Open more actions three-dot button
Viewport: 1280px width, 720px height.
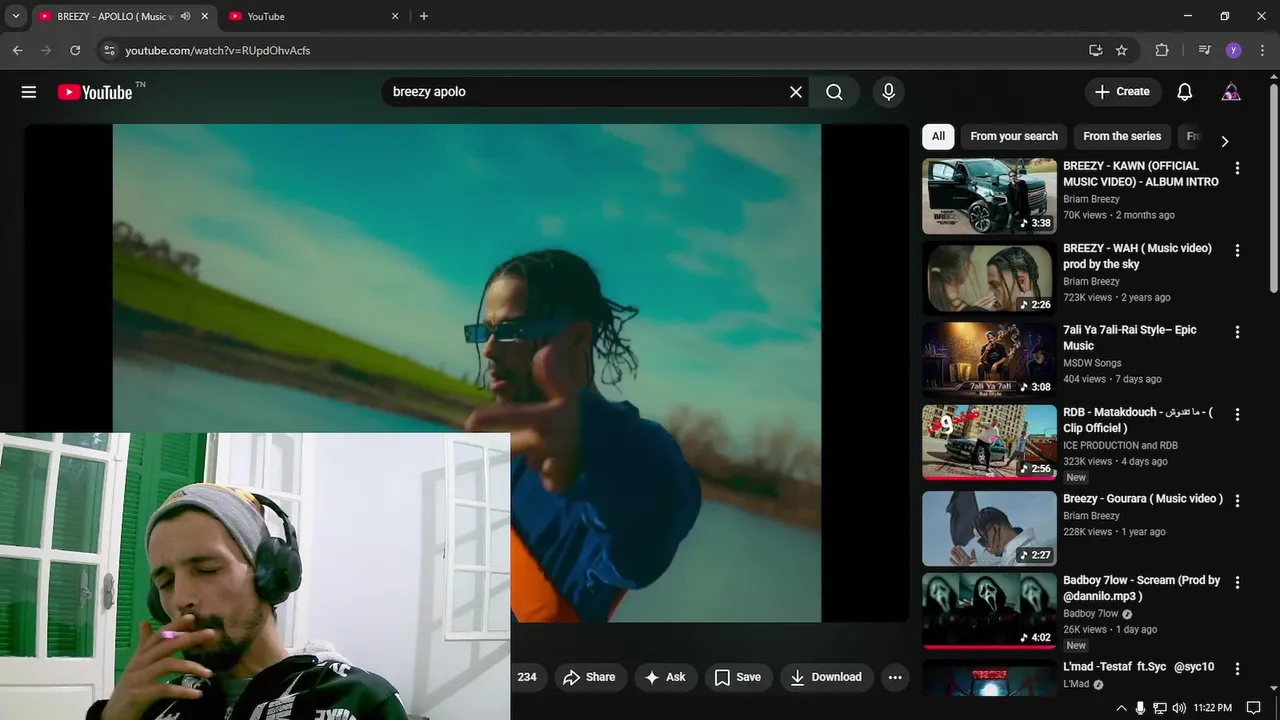pyautogui.click(x=895, y=677)
